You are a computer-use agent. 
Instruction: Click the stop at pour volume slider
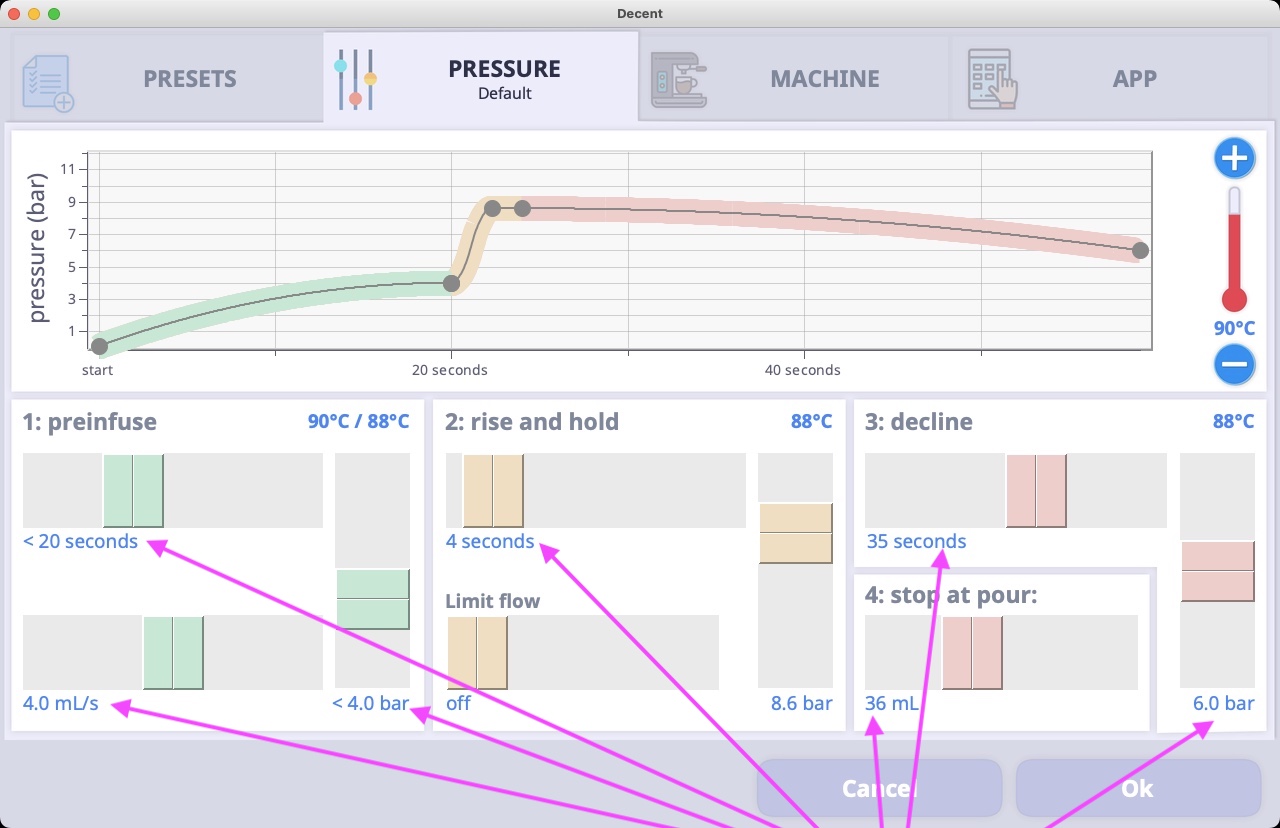[972, 653]
